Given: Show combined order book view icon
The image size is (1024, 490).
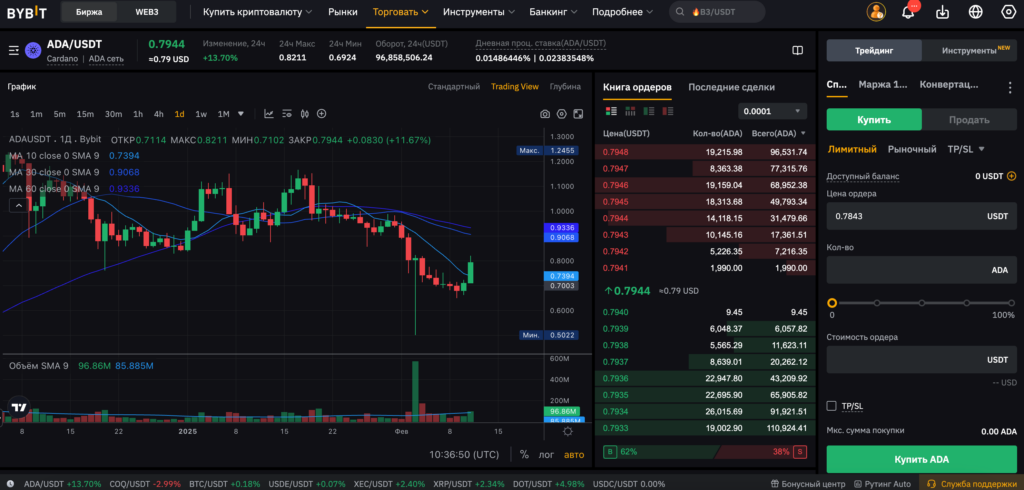Looking at the screenshot, I should 611,111.
